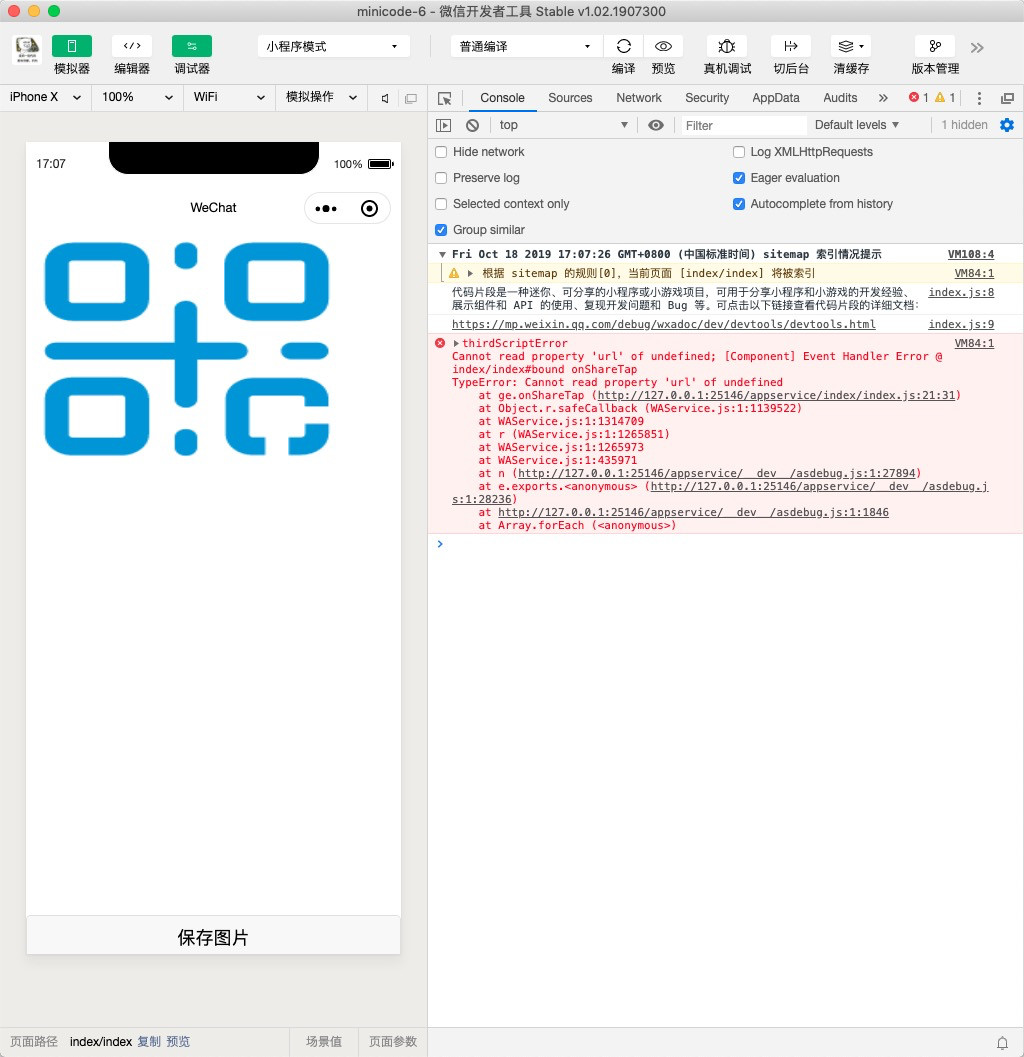Open the Default levels dropdown
1024x1057 pixels.
857,125
